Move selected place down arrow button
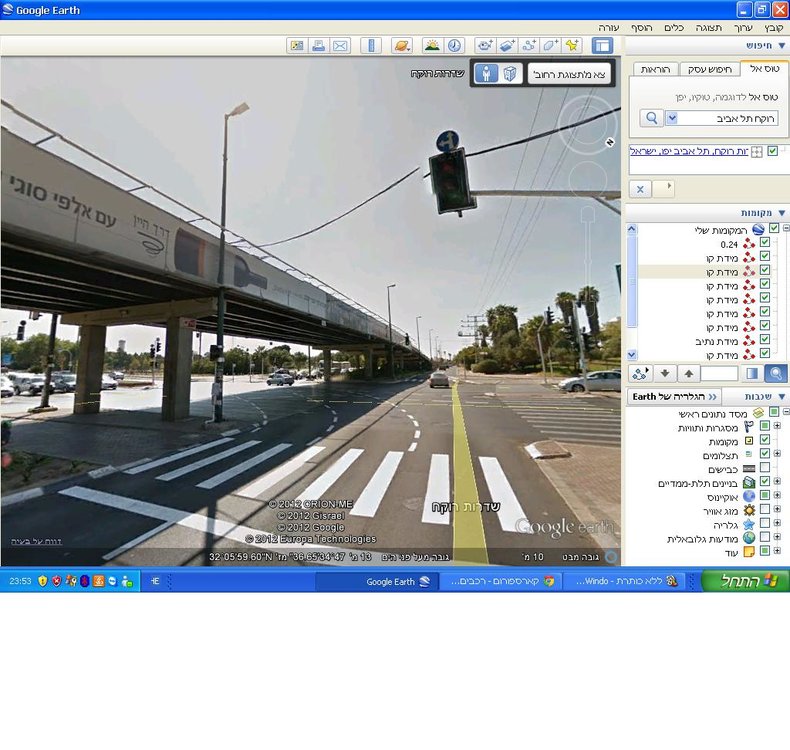The image size is (790, 750). (x=665, y=374)
